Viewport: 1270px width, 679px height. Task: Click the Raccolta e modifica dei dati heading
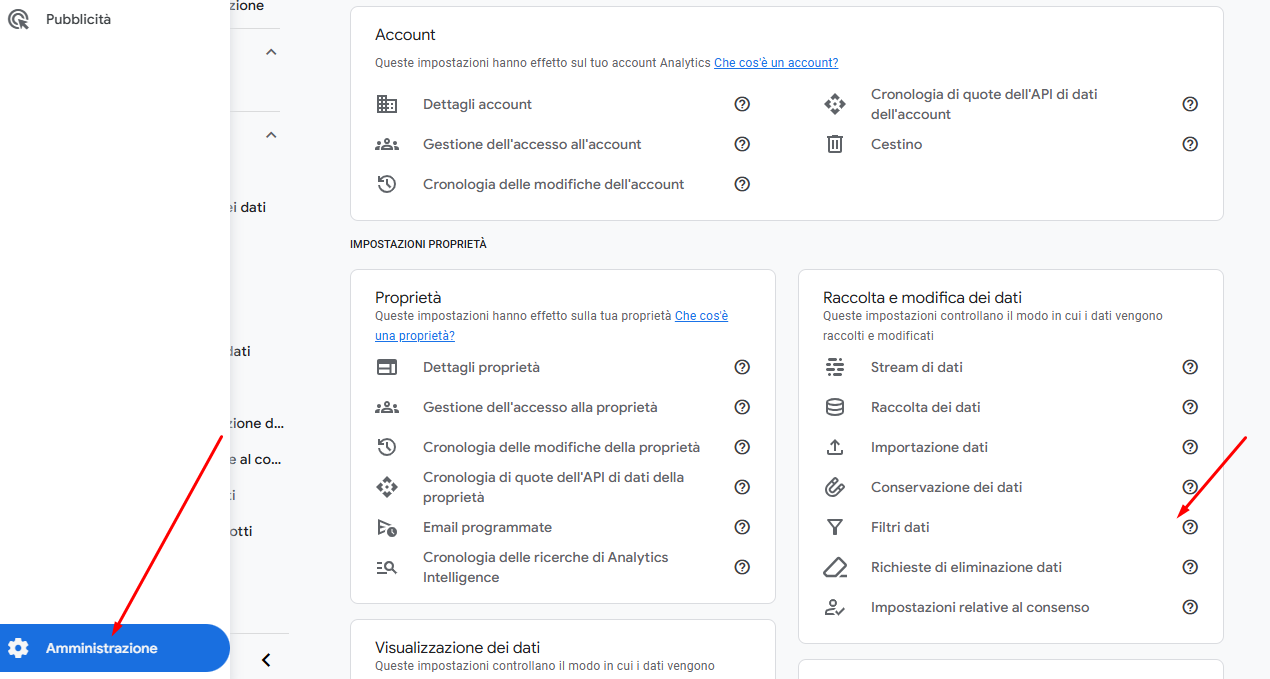(922, 297)
